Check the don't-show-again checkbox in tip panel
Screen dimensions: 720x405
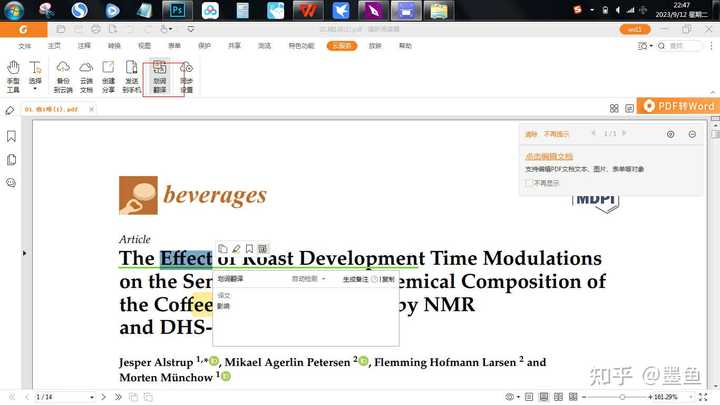(x=529, y=183)
